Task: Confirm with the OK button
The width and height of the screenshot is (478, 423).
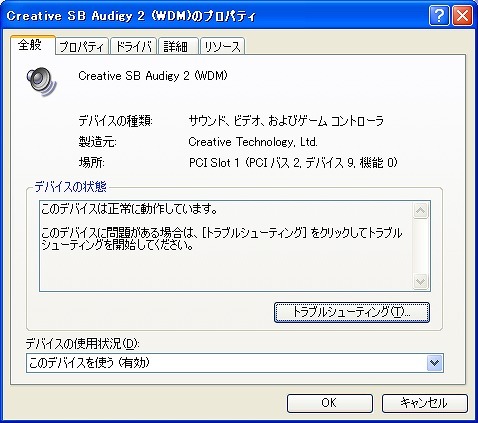Action: (330, 403)
